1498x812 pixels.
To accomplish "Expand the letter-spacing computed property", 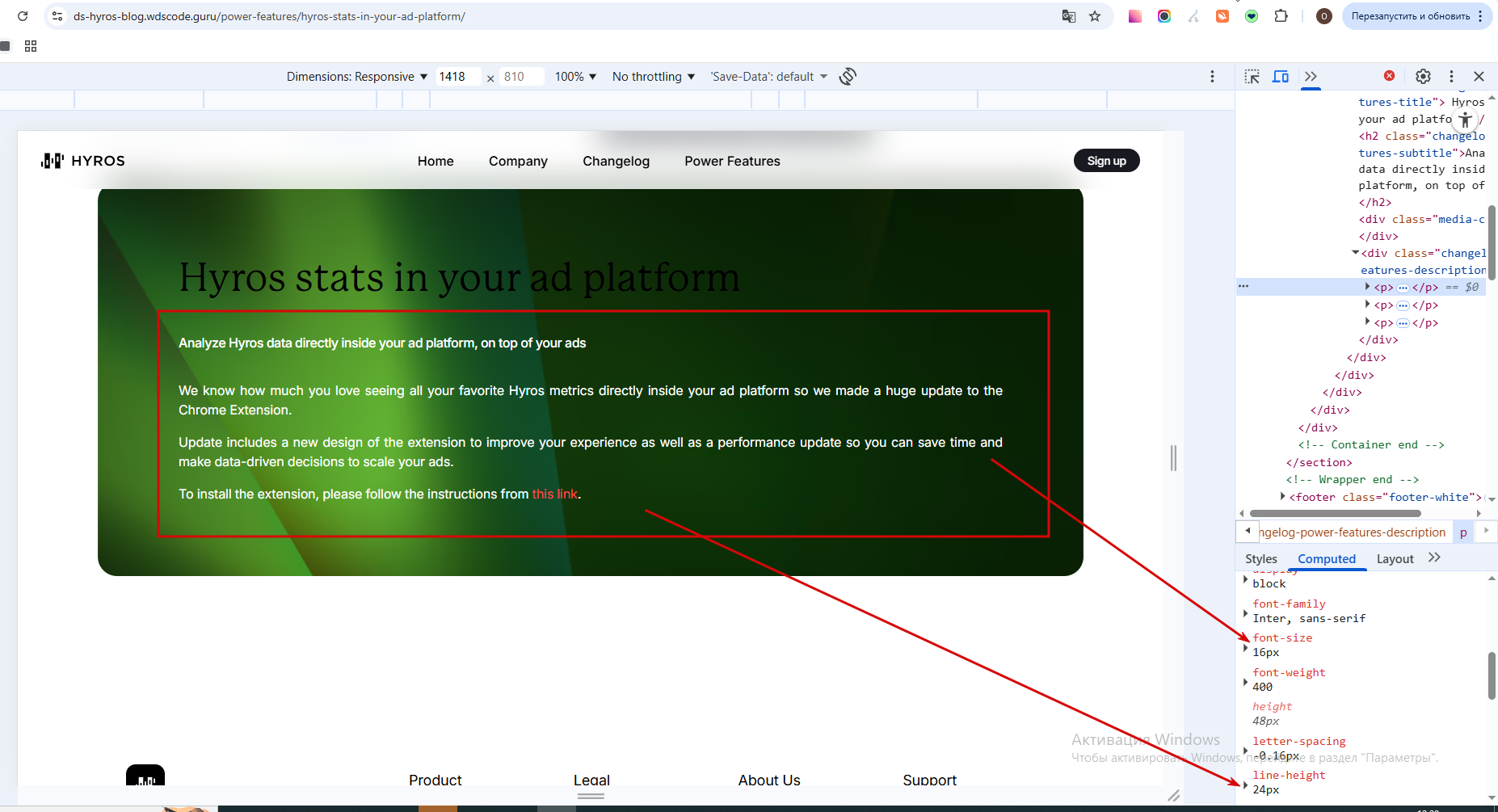I will click(x=1245, y=751).
